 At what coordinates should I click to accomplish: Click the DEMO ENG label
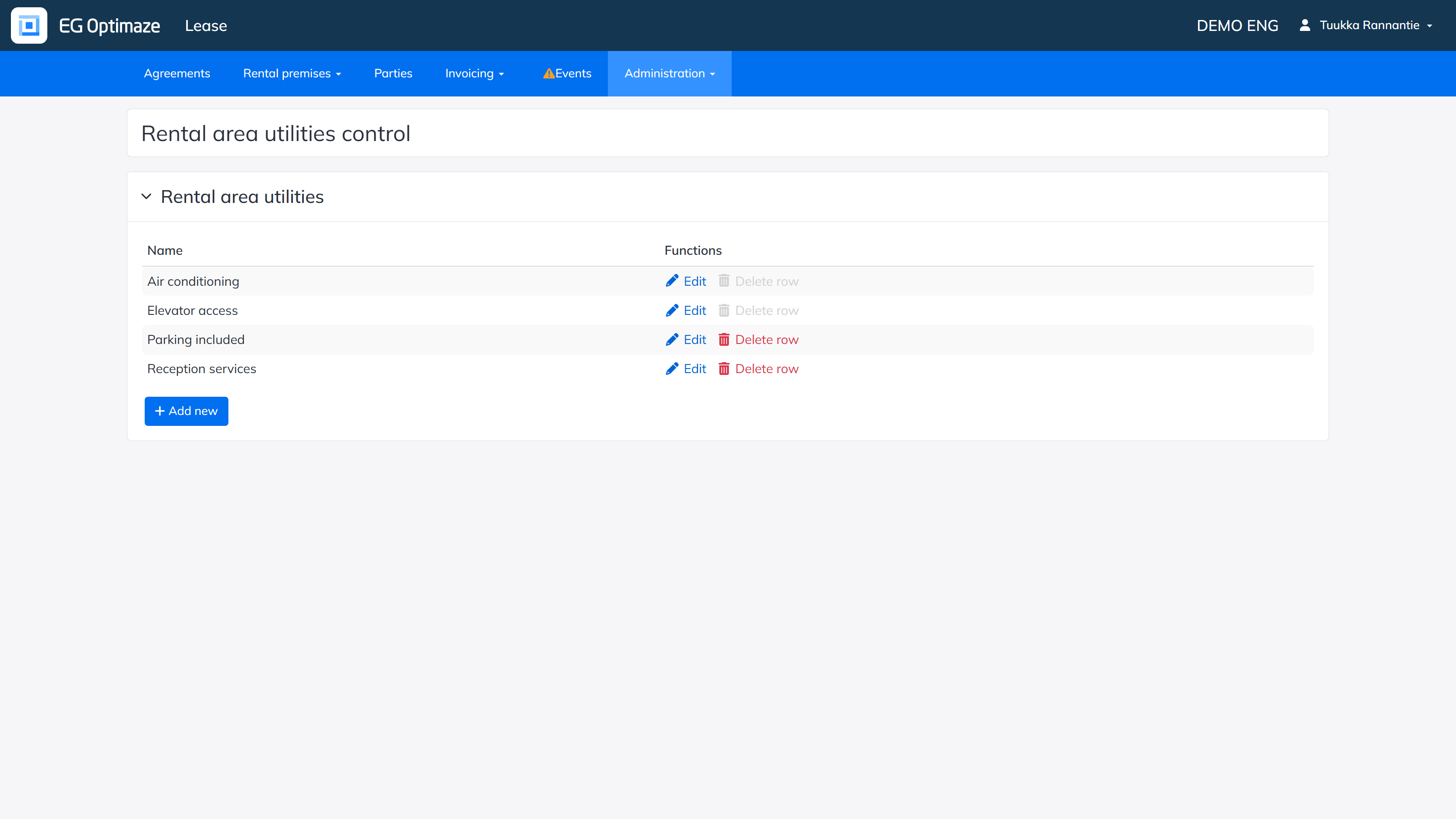click(1237, 25)
